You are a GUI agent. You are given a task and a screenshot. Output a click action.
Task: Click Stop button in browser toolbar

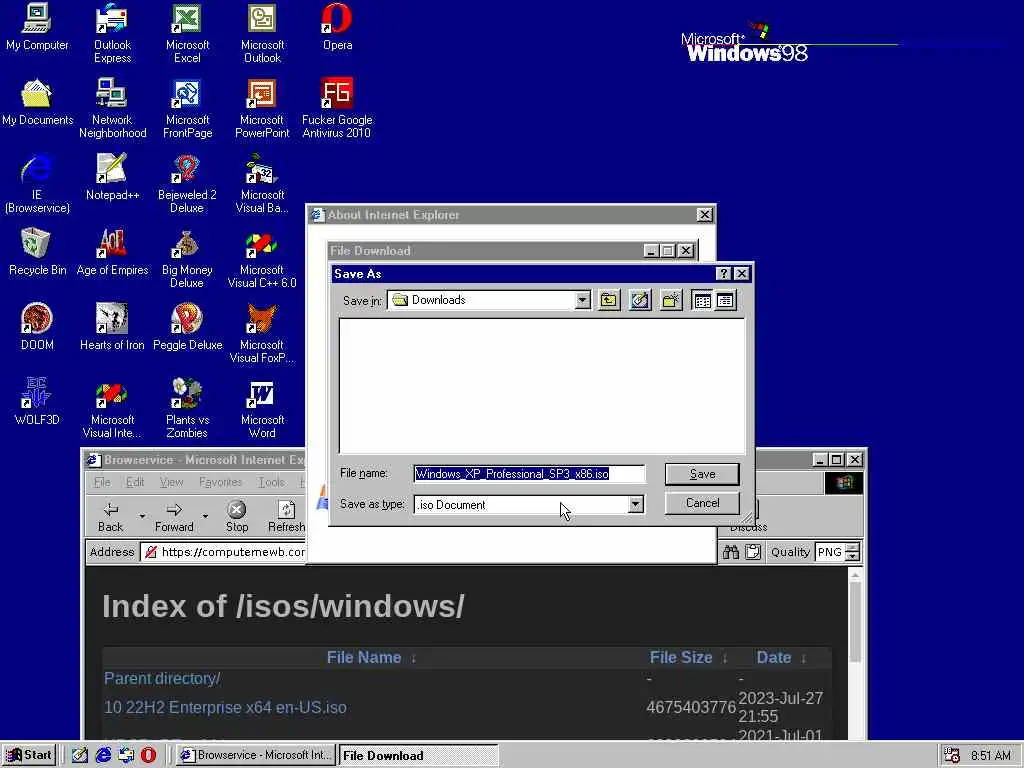click(x=236, y=517)
